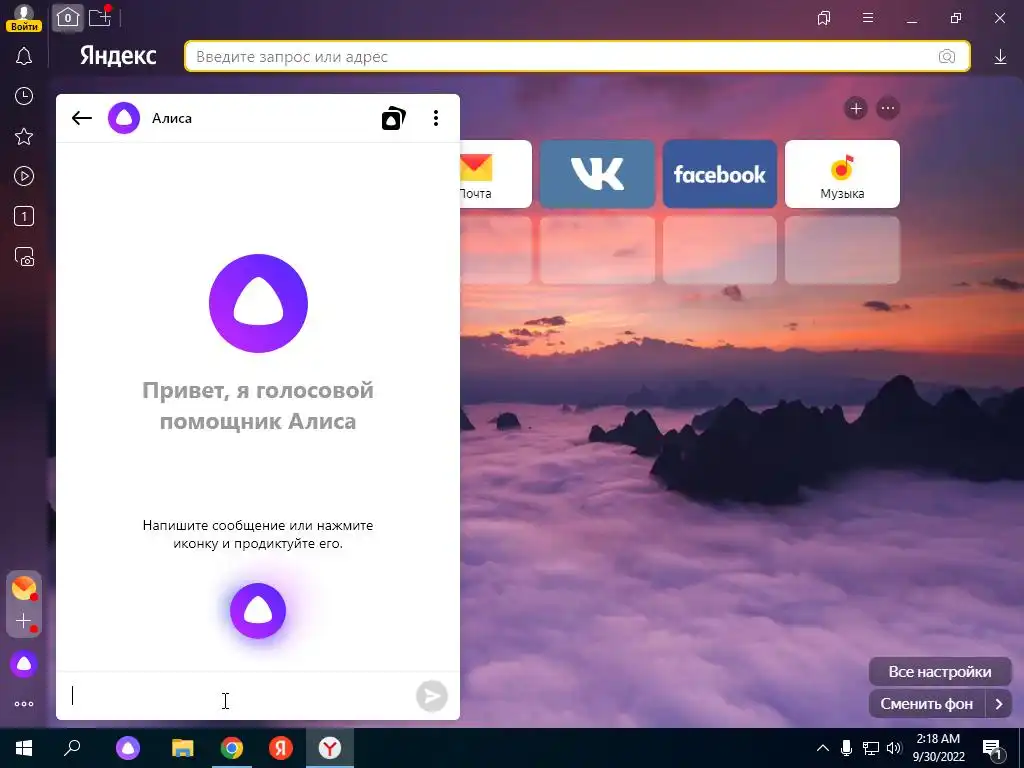The width and height of the screenshot is (1024, 768).
Task: Click the Яндекс logo
Action: (118, 56)
